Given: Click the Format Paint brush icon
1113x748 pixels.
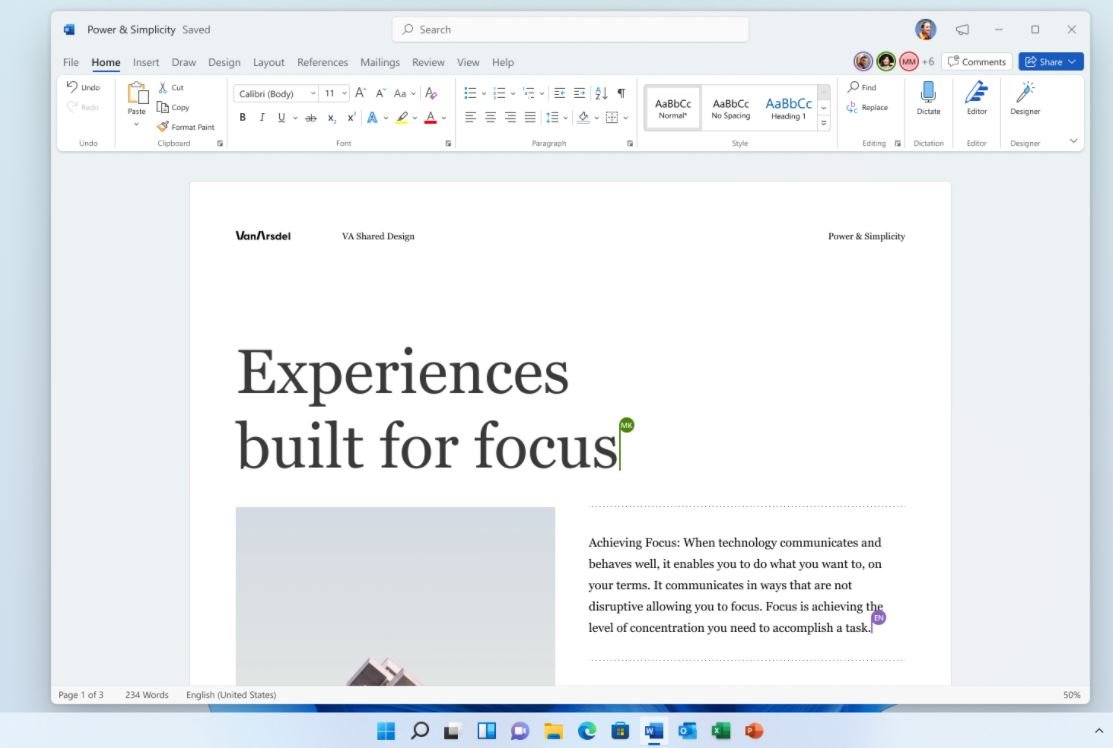Looking at the screenshot, I should [163, 127].
